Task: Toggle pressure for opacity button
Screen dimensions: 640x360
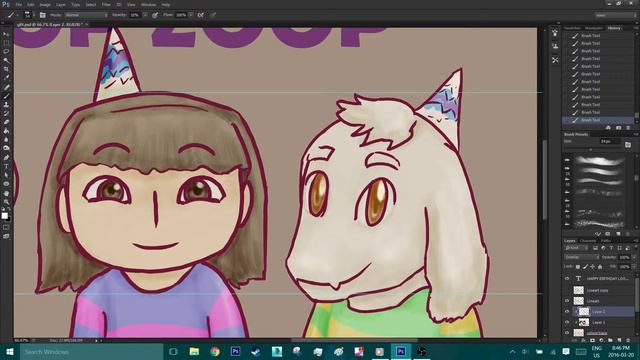Action: tap(155, 15)
